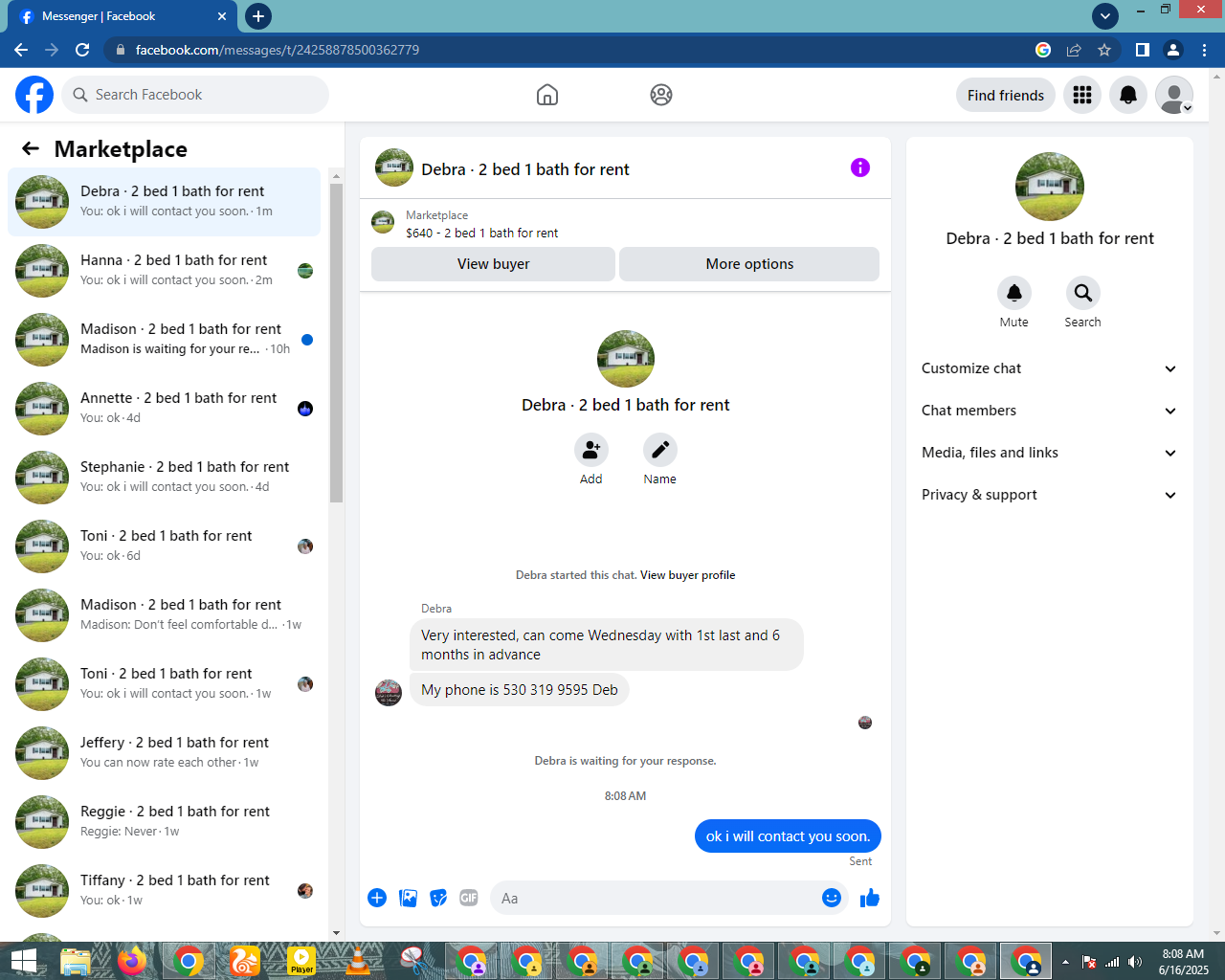Expand Privacy & support section
The width and height of the screenshot is (1225, 980).
point(1050,495)
